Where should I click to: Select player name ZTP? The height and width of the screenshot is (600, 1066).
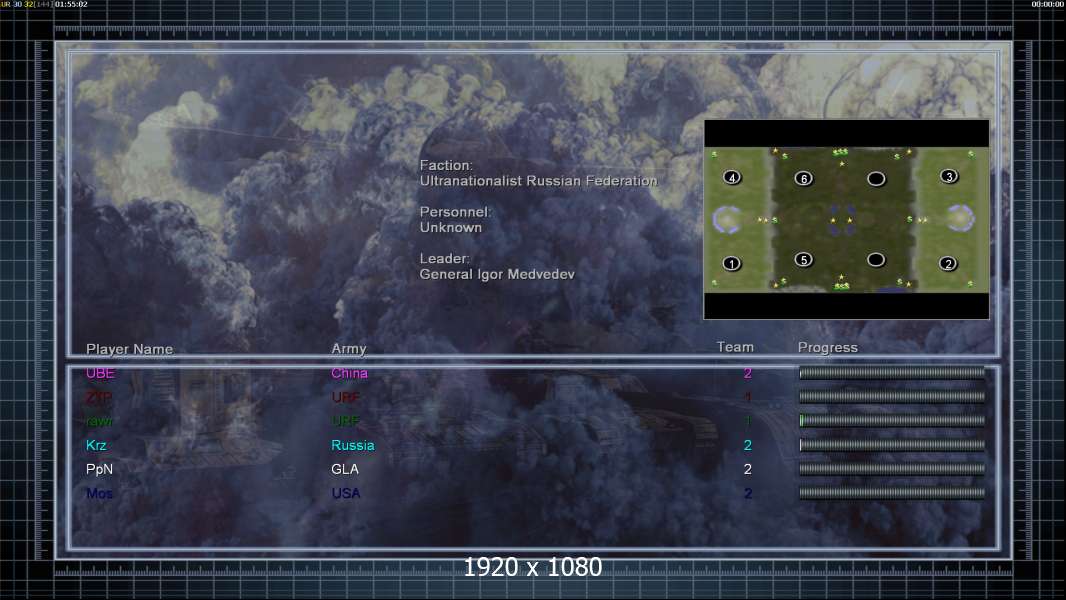99,397
